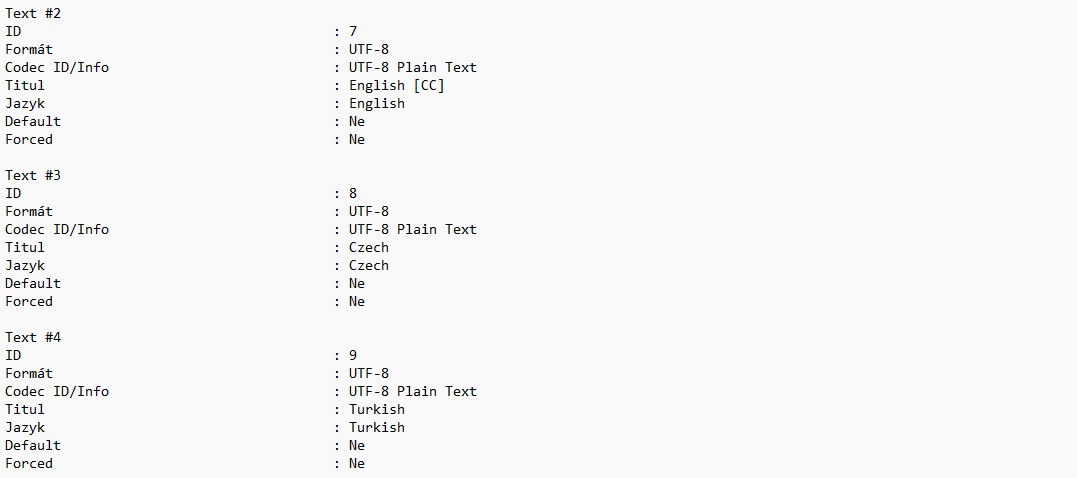
Task: Click the Turkish value in the Jazyk row
Action: click(377, 427)
